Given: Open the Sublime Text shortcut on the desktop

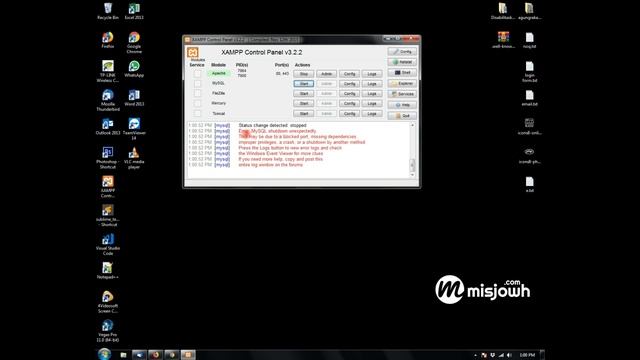Looking at the screenshot, I should pos(108,216).
